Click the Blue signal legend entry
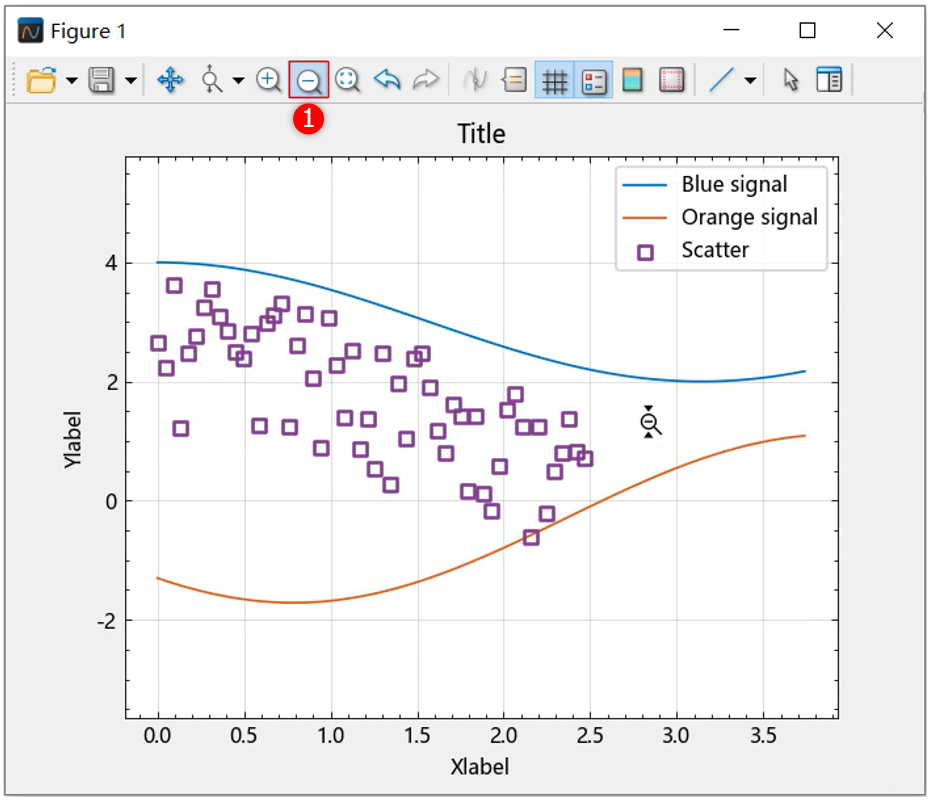 click(734, 184)
